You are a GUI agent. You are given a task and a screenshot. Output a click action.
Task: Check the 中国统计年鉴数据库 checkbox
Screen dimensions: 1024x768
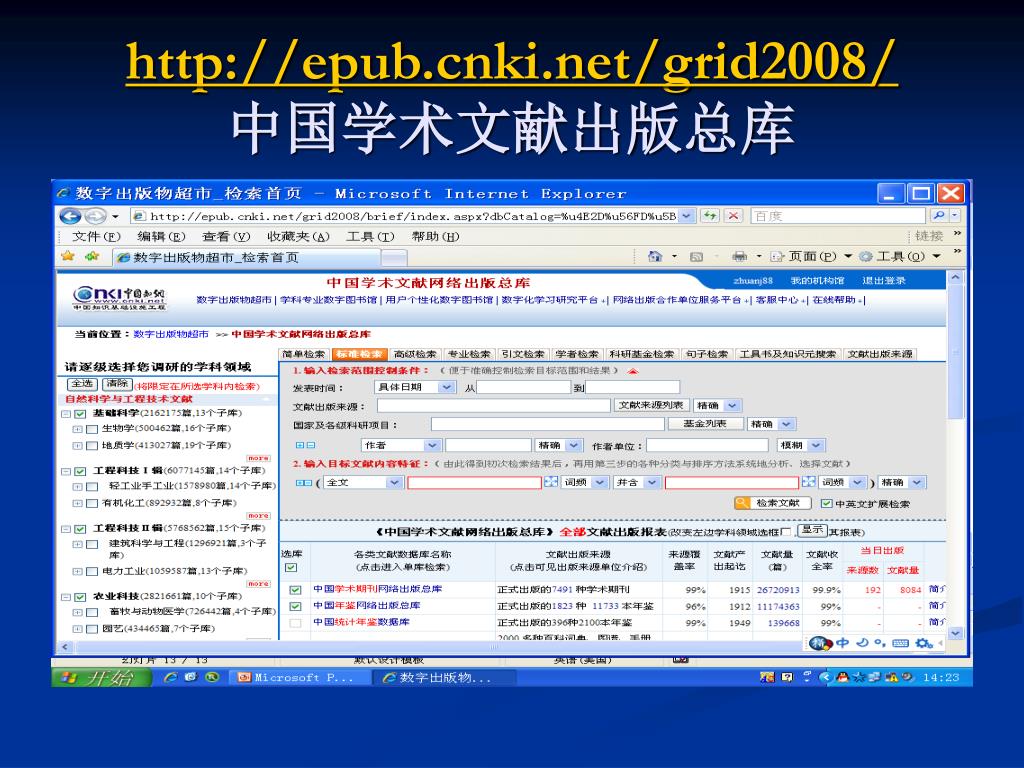point(295,622)
